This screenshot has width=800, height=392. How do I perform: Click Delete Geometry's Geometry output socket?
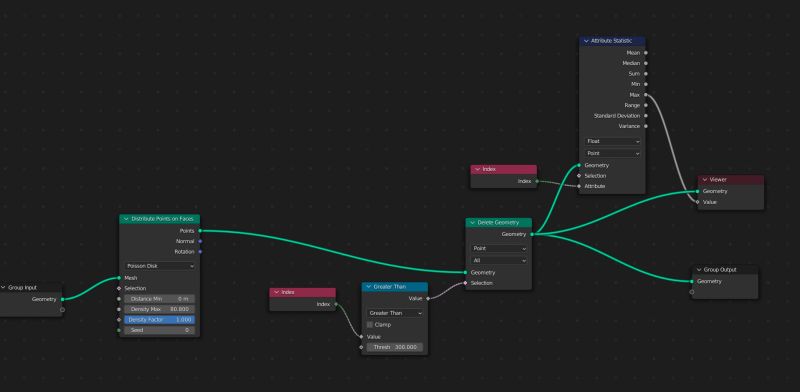[532, 234]
